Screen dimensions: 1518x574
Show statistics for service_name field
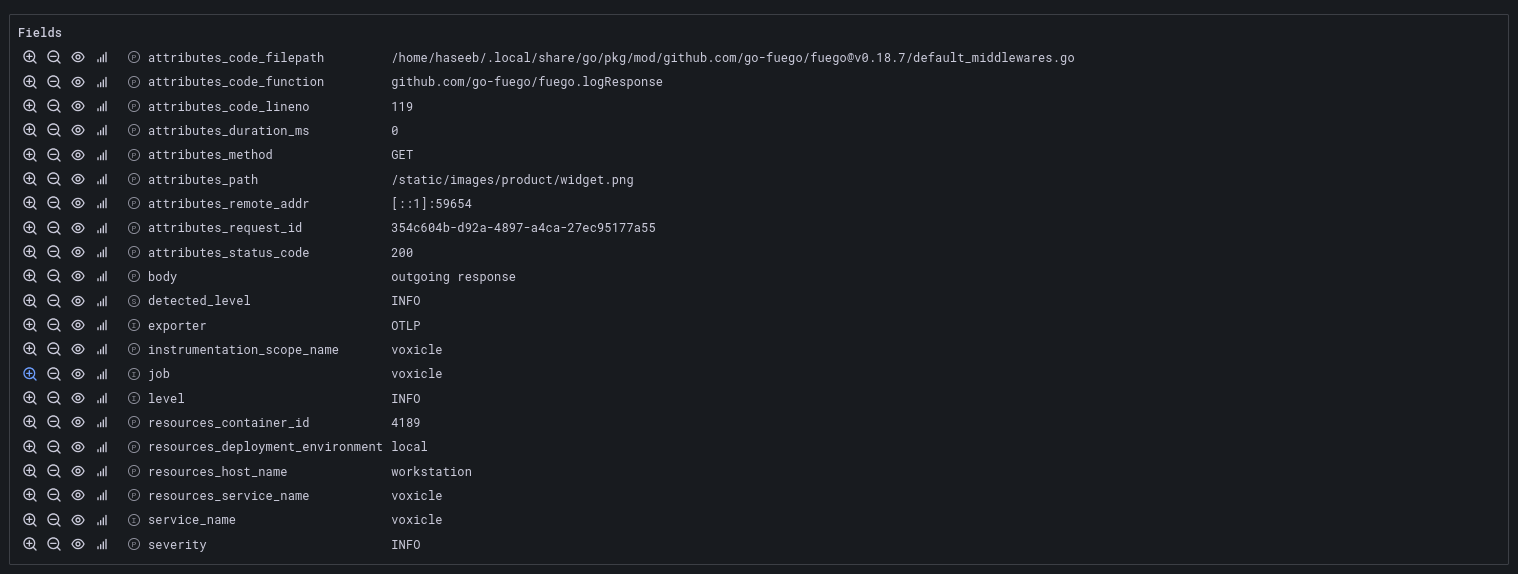(102, 520)
